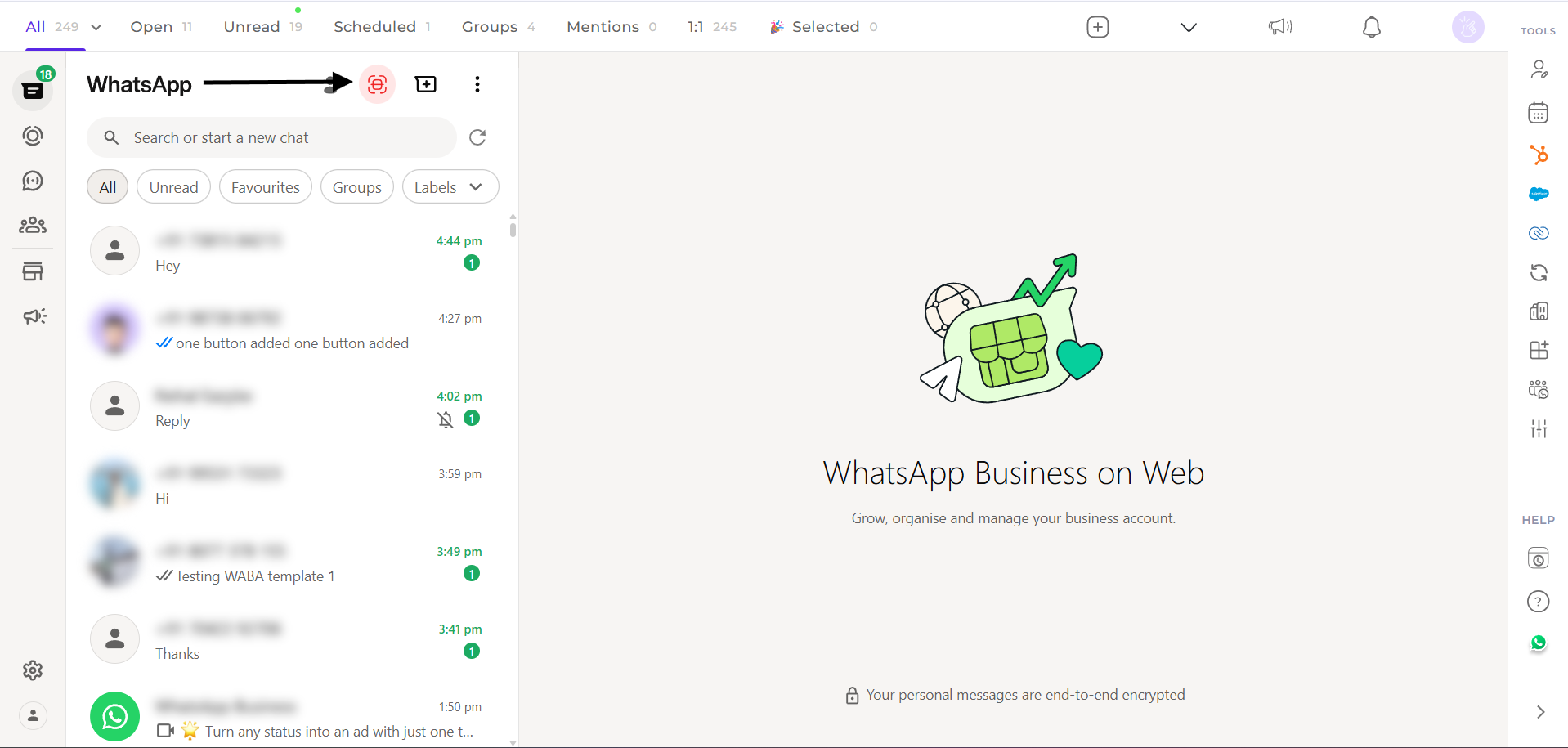Open the history clock help icon
The height and width of the screenshot is (748, 1568).
pyautogui.click(x=1539, y=558)
